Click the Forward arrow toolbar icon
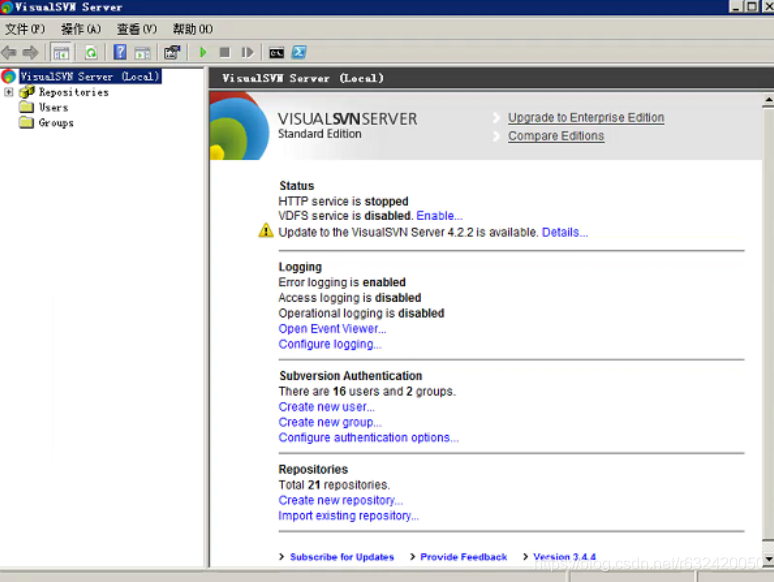The height and width of the screenshot is (582, 774). [x=30, y=52]
